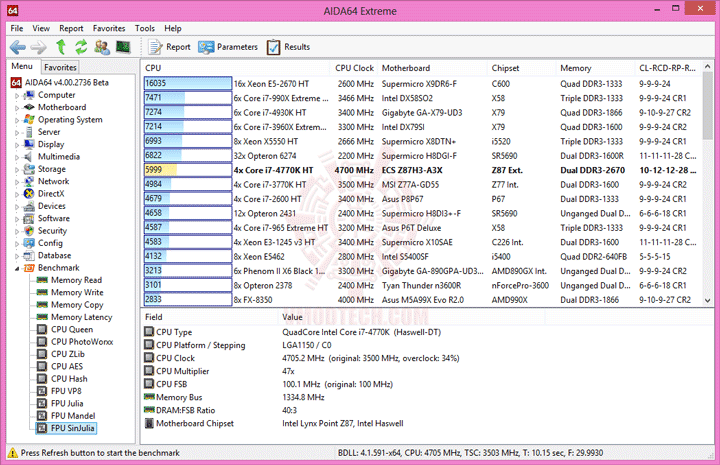Select the Display category icon
This screenshot has width=720, height=465.
pyautogui.click(x=29, y=145)
